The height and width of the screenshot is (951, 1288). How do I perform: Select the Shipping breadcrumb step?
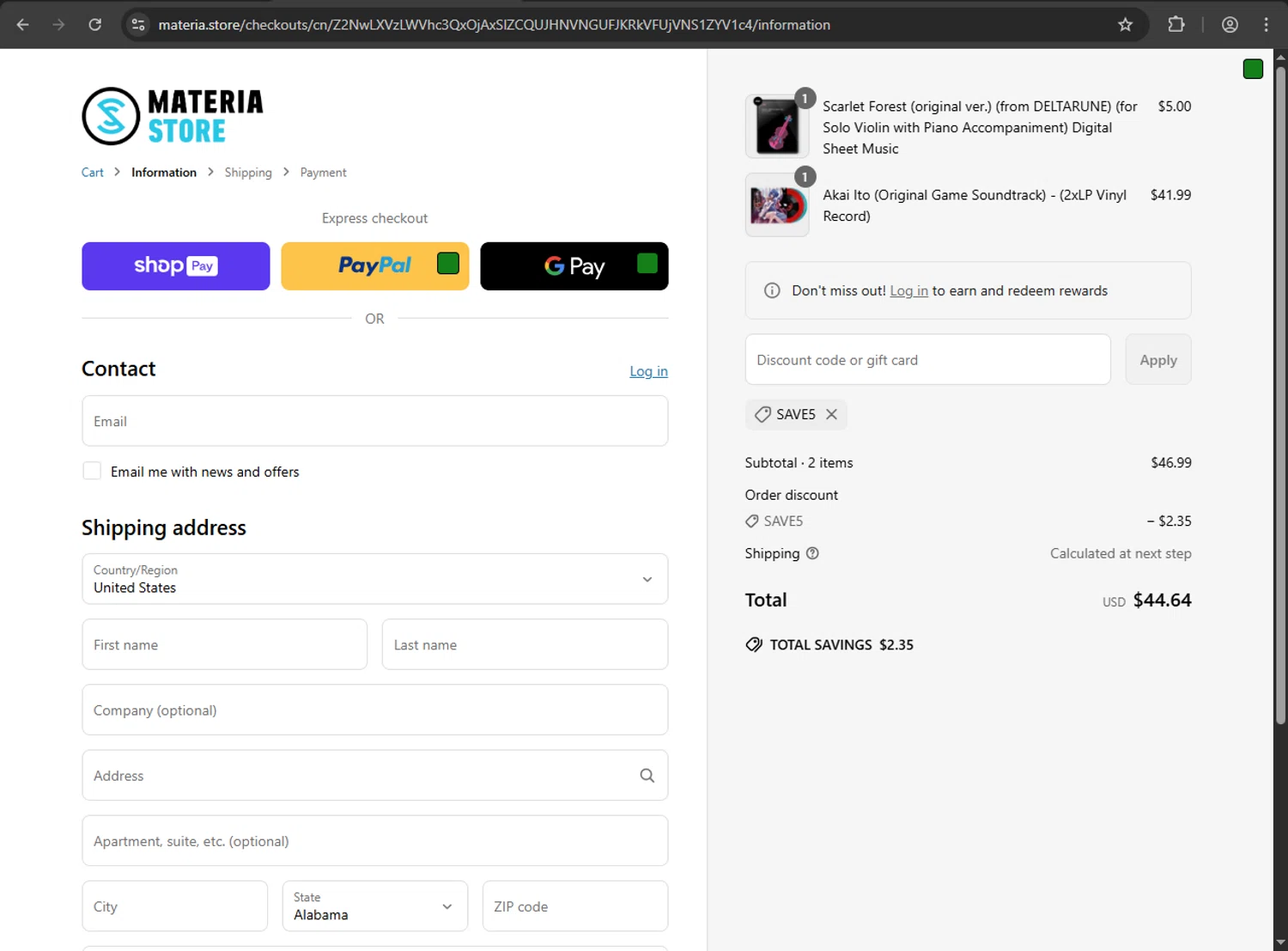(248, 173)
